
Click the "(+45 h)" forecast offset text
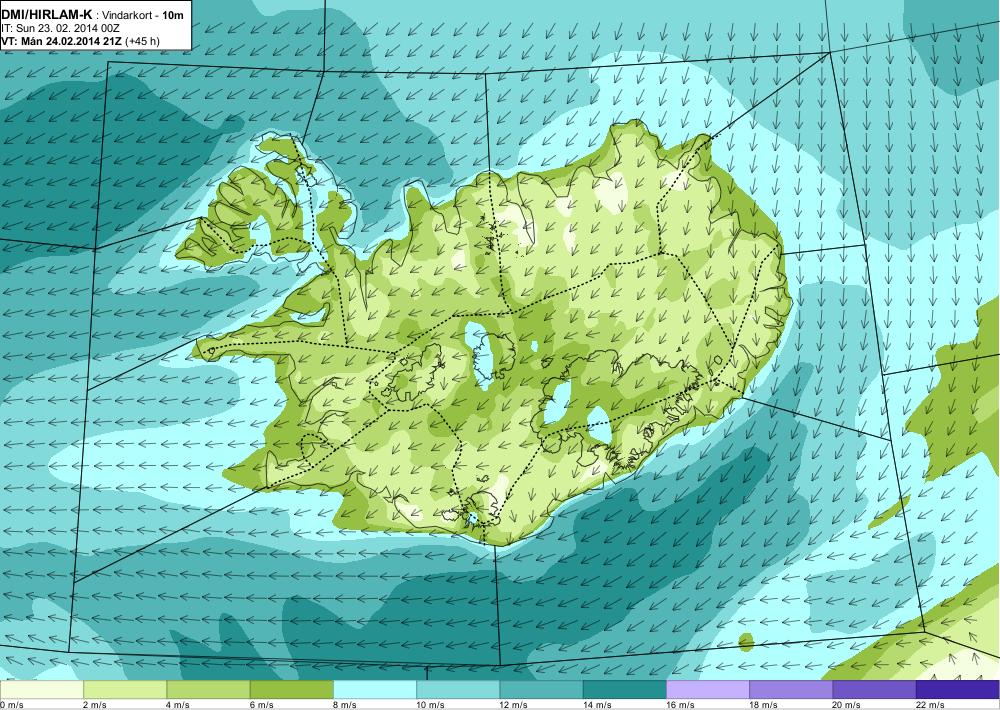point(143,41)
